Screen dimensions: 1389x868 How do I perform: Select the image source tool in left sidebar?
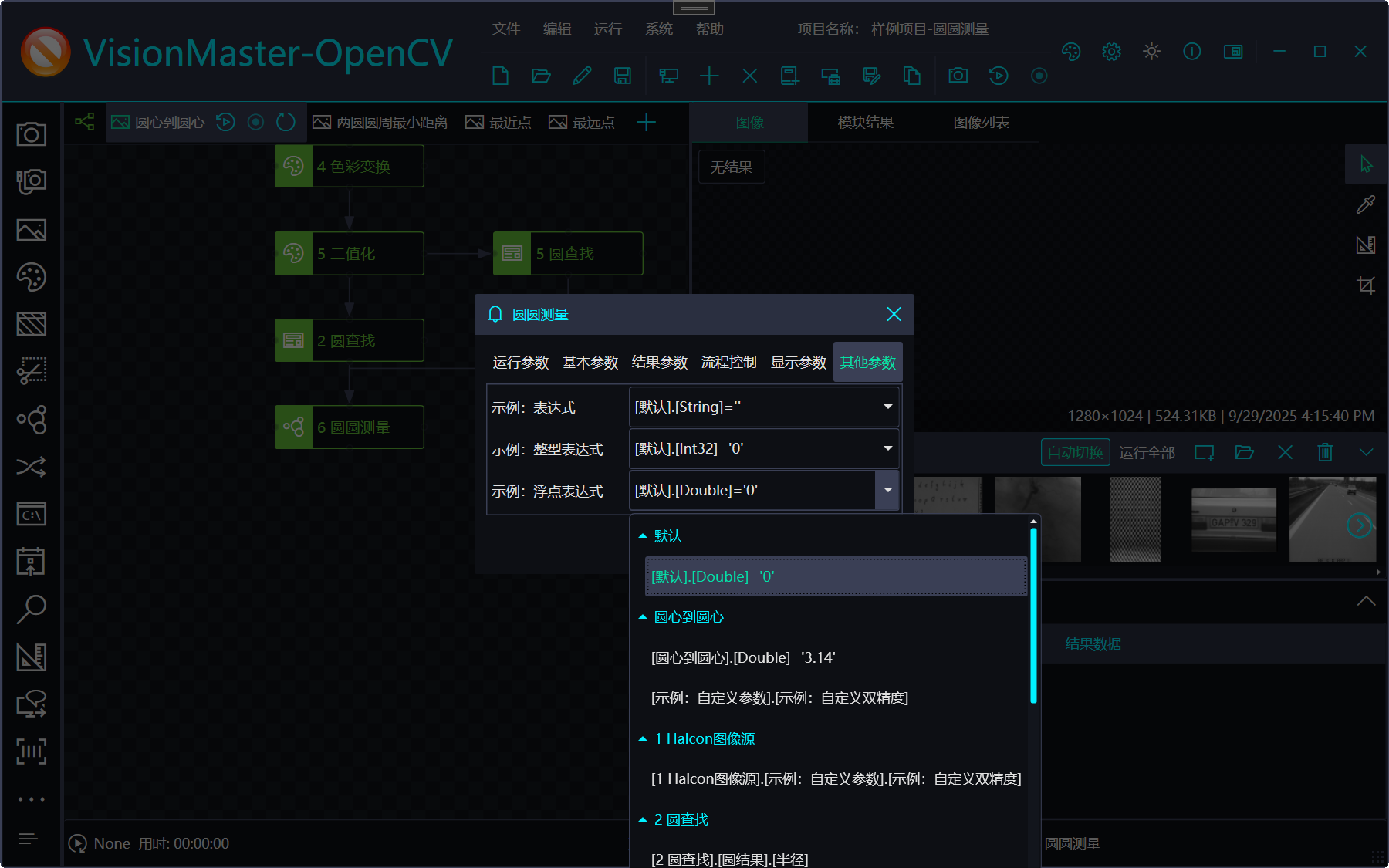pos(31,230)
